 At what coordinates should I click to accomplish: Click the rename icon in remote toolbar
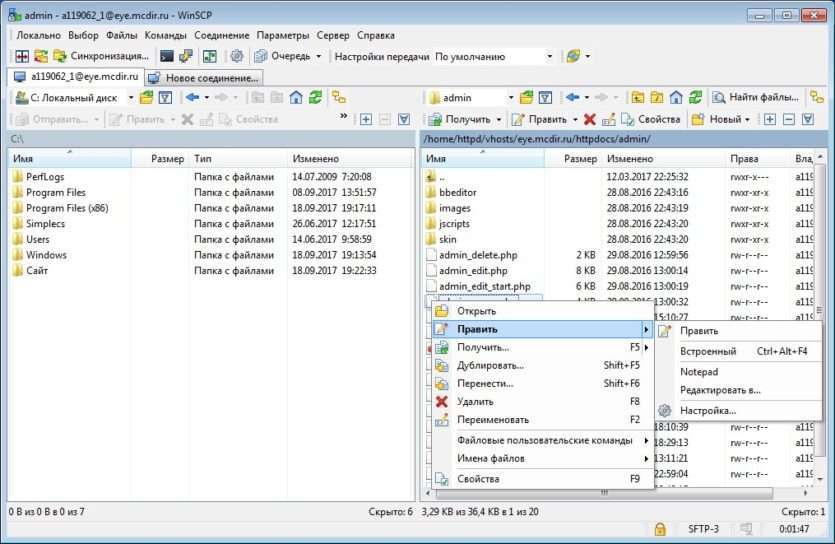pos(608,119)
